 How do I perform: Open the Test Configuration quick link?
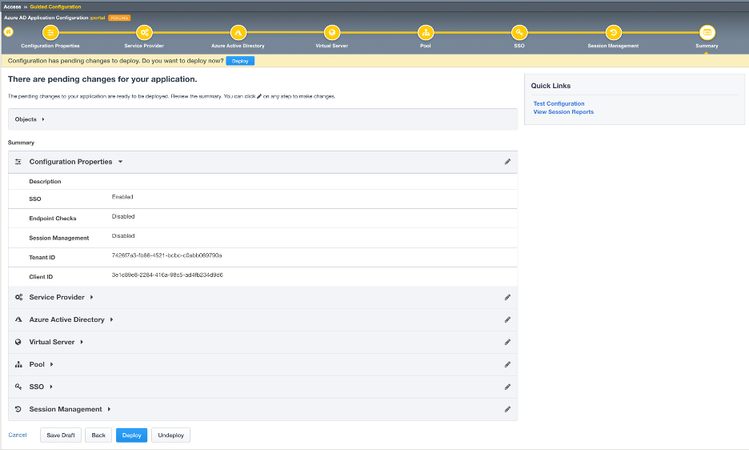558,104
